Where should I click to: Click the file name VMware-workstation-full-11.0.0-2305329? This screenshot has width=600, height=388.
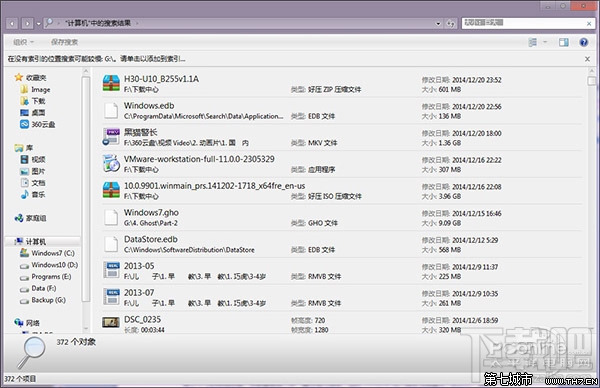199,159
